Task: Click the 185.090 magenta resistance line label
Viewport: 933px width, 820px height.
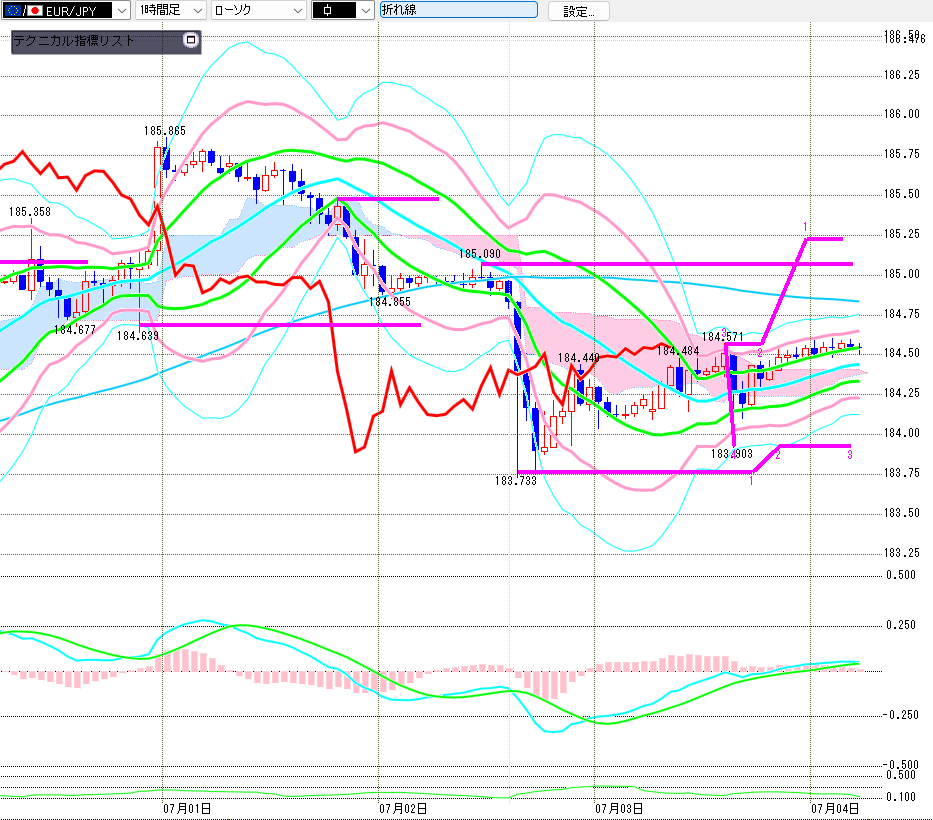Action: point(480,254)
